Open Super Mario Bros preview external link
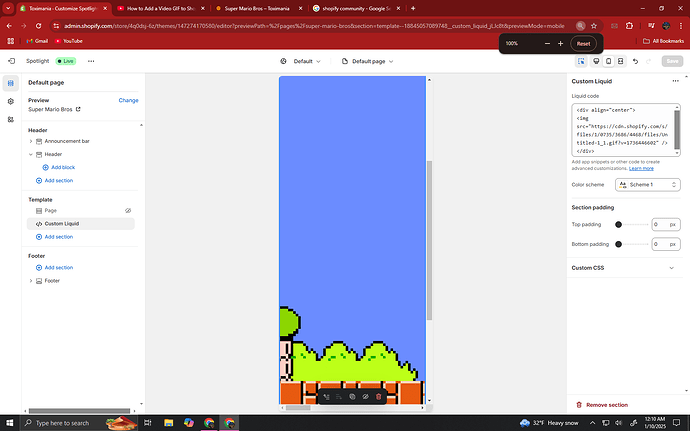 pos(78,109)
